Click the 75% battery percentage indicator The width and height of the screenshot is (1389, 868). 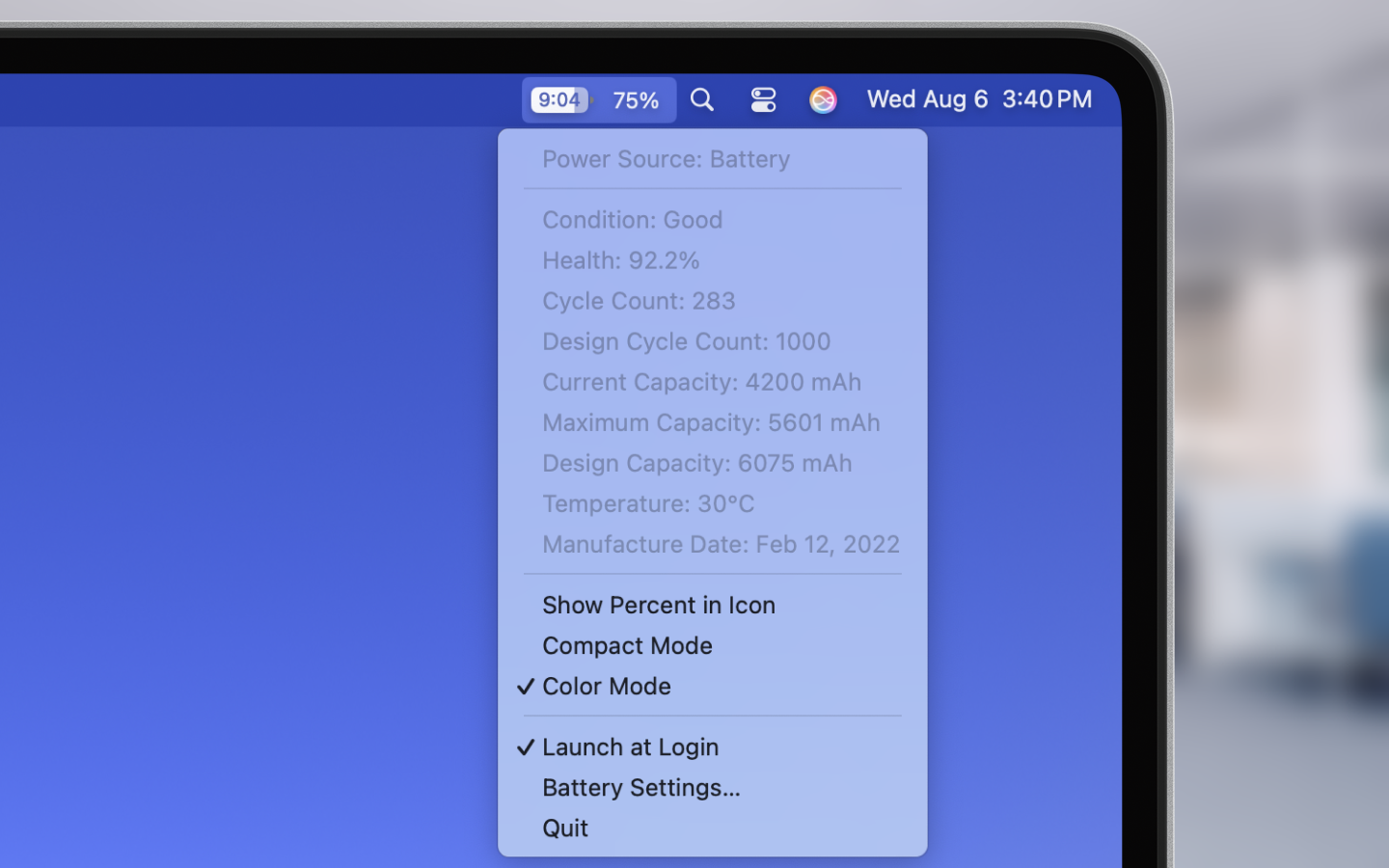(636, 99)
